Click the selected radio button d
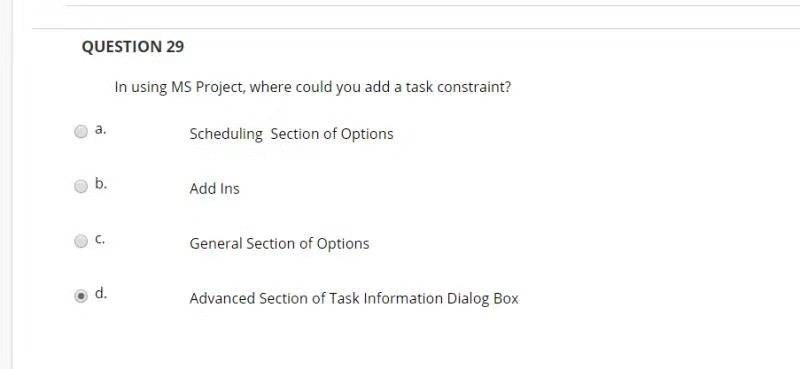The width and height of the screenshot is (800, 369). click(81, 296)
